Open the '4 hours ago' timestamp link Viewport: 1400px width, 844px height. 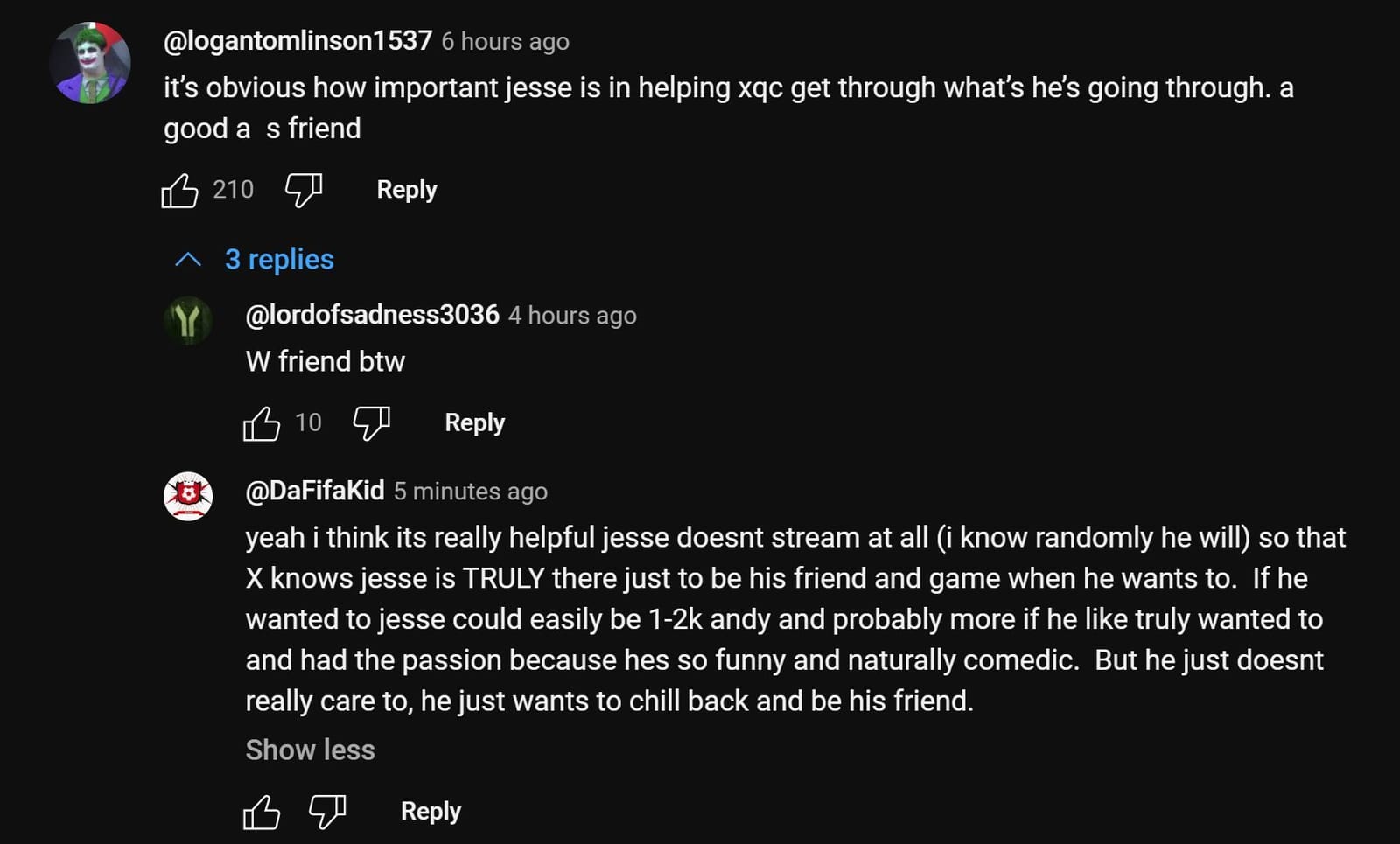pyautogui.click(x=572, y=316)
